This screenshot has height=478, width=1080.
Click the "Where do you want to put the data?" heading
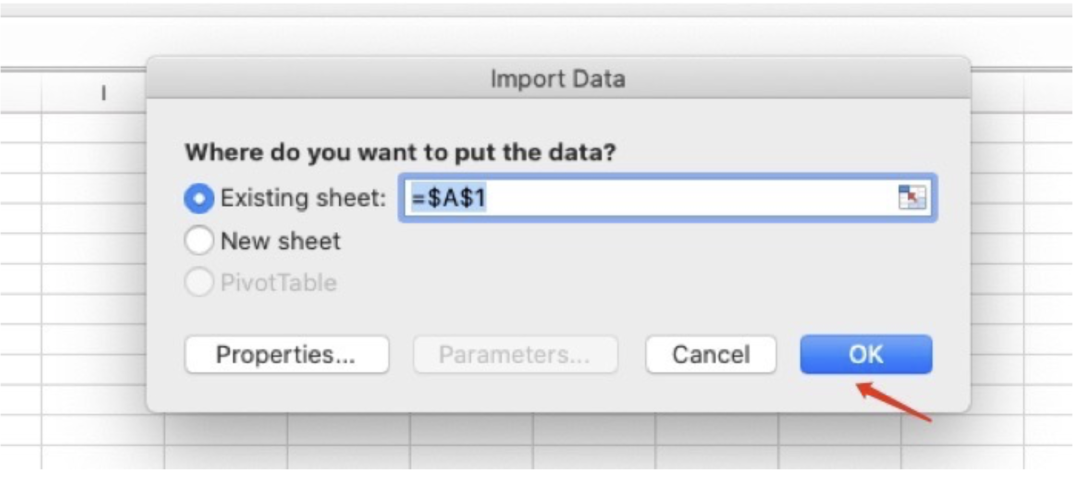pos(400,153)
